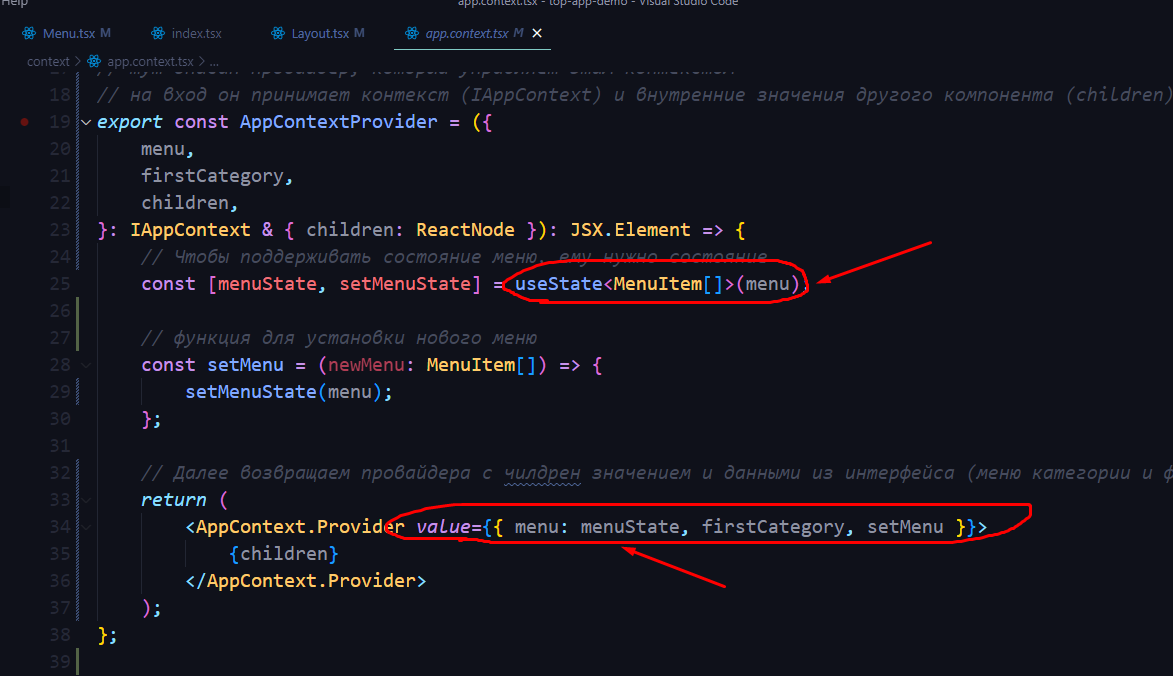Toggle the red breakpoint dot at line 19
This screenshot has height=676, width=1173.
(25, 122)
